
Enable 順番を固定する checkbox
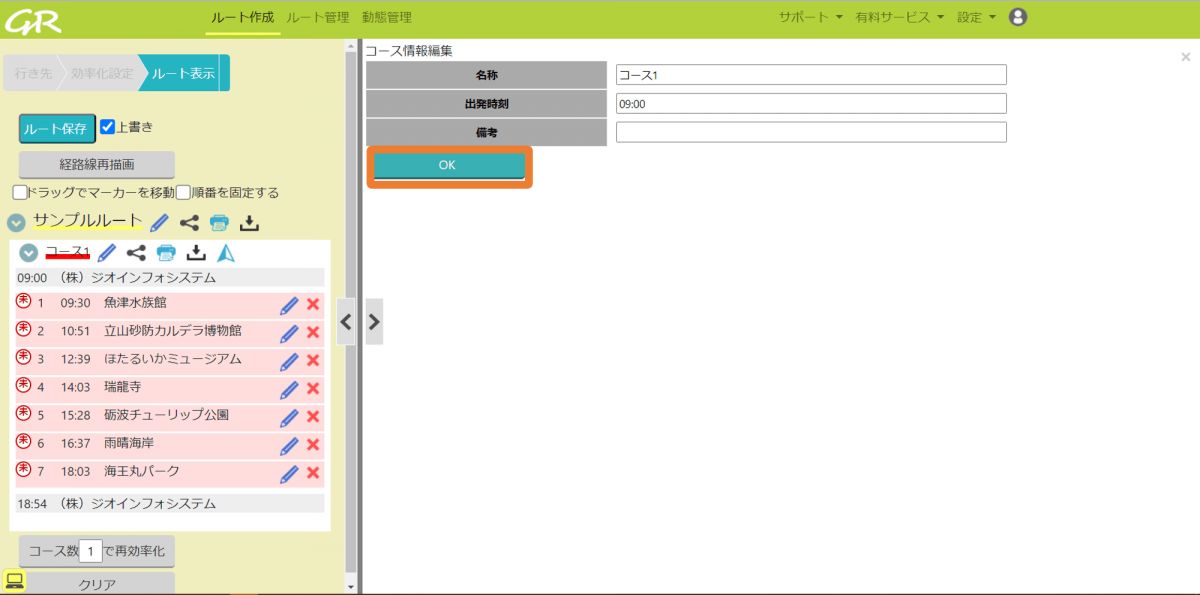pos(183,192)
